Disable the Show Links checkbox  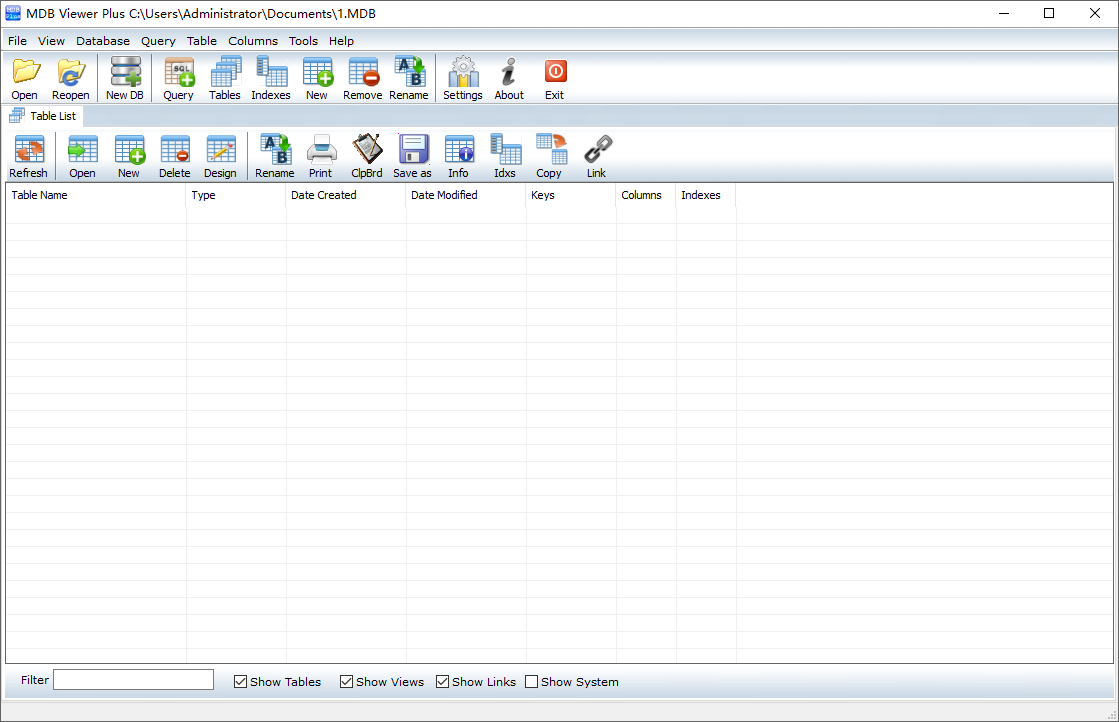(442, 682)
